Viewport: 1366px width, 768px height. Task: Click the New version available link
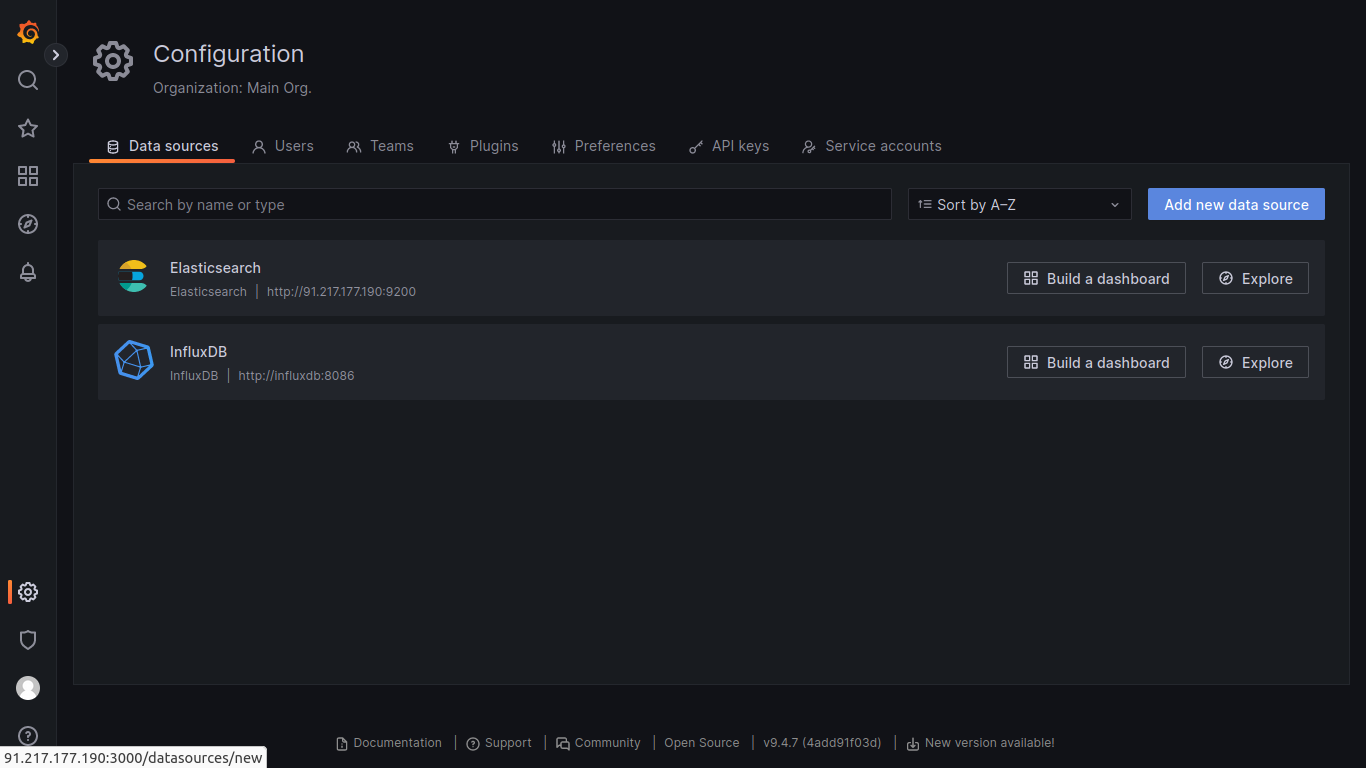(980, 743)
